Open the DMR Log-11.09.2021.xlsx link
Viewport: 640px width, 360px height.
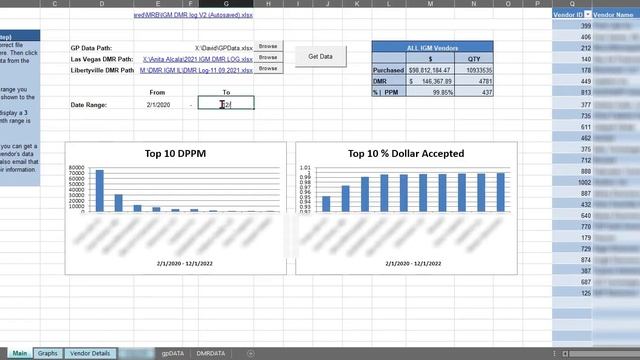(x=196, y=70)
